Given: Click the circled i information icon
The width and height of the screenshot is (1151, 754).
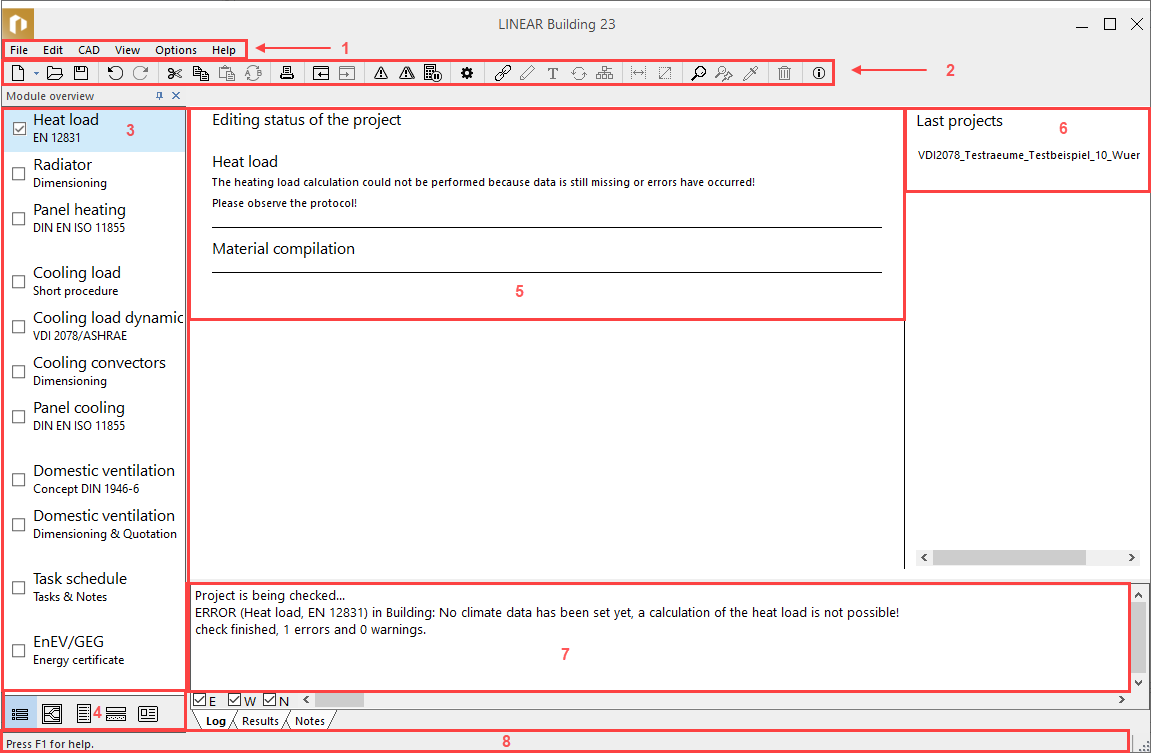Looking at the screenshot, I should 818,73.
